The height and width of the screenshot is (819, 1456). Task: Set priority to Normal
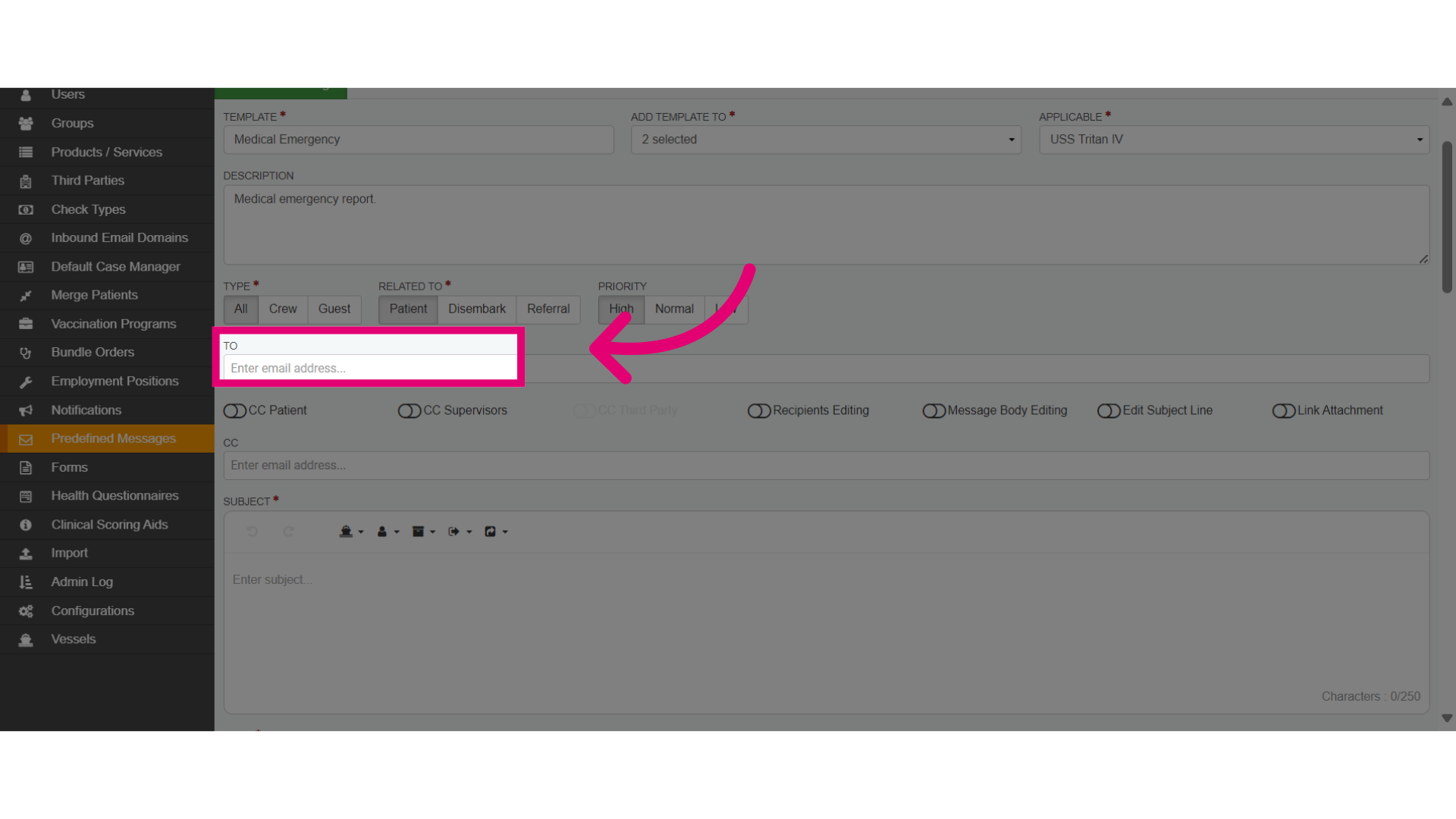pyautogui.click(x=674, y=309)
